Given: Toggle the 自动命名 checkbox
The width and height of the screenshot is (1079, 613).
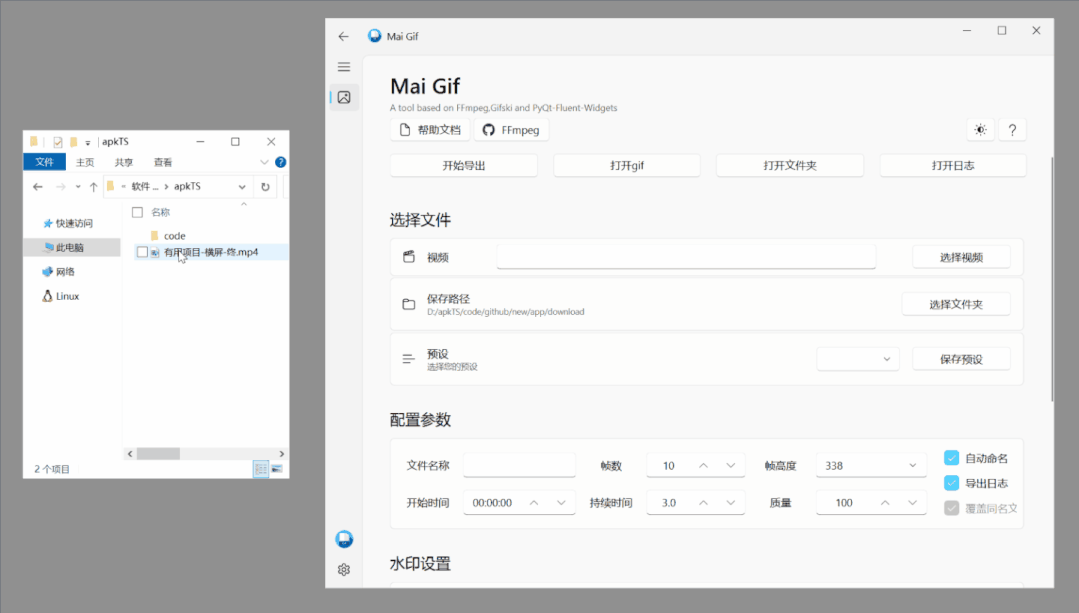Looking at the screenshot, I should pos(952,458).
